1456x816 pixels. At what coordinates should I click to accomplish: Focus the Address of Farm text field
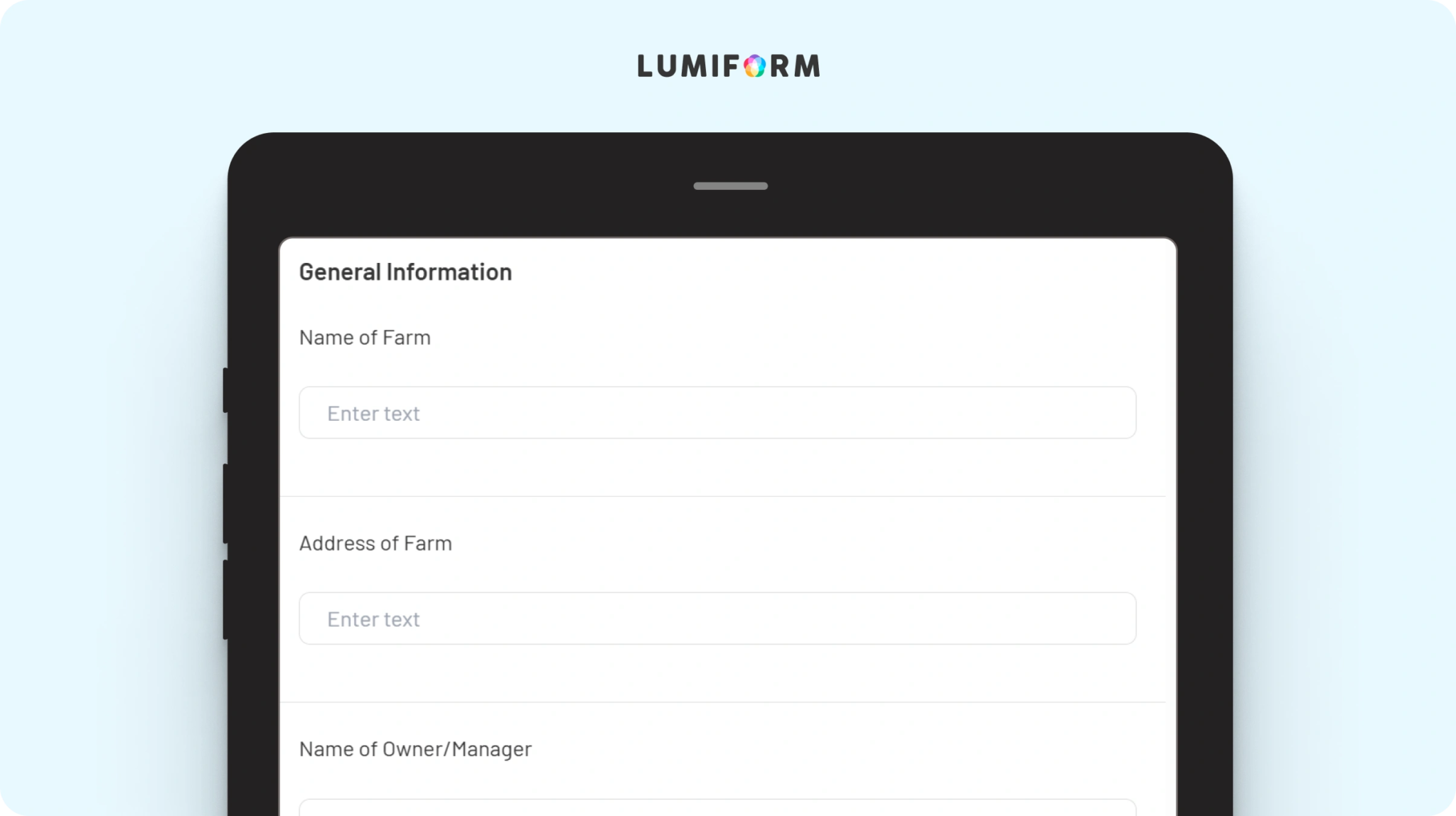pyautogui.click(x=717, y=618)
